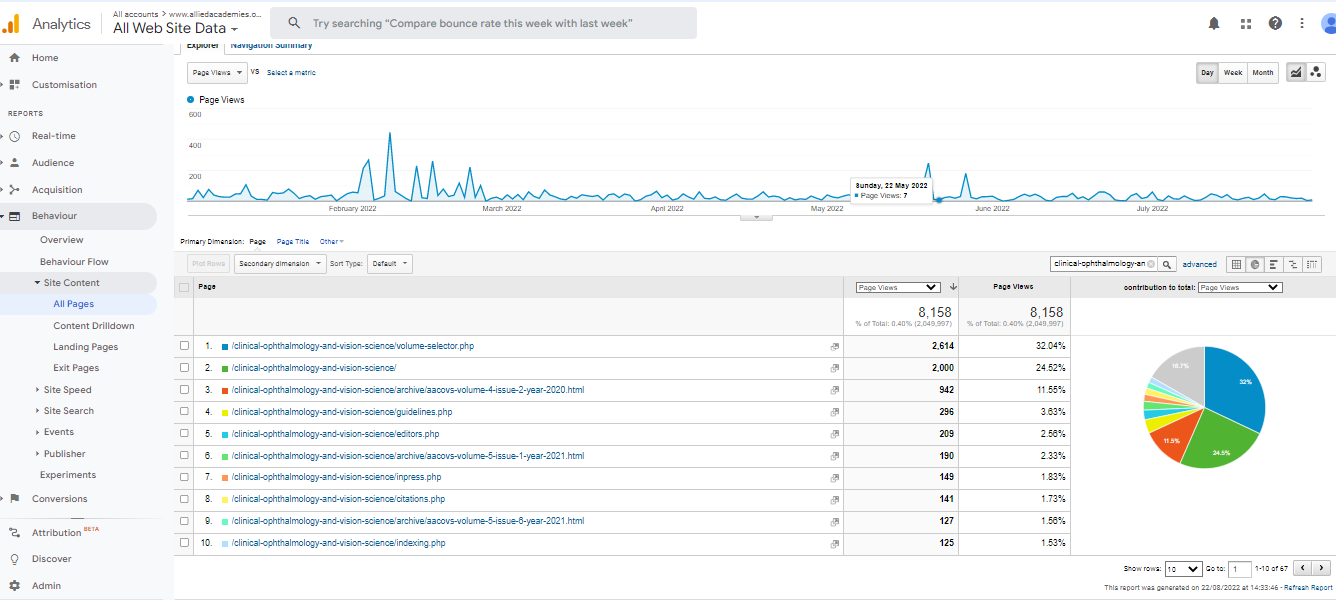1336x600 pixels.
Task: Expand the Site Speed menu section
Action: click(67, 390)
